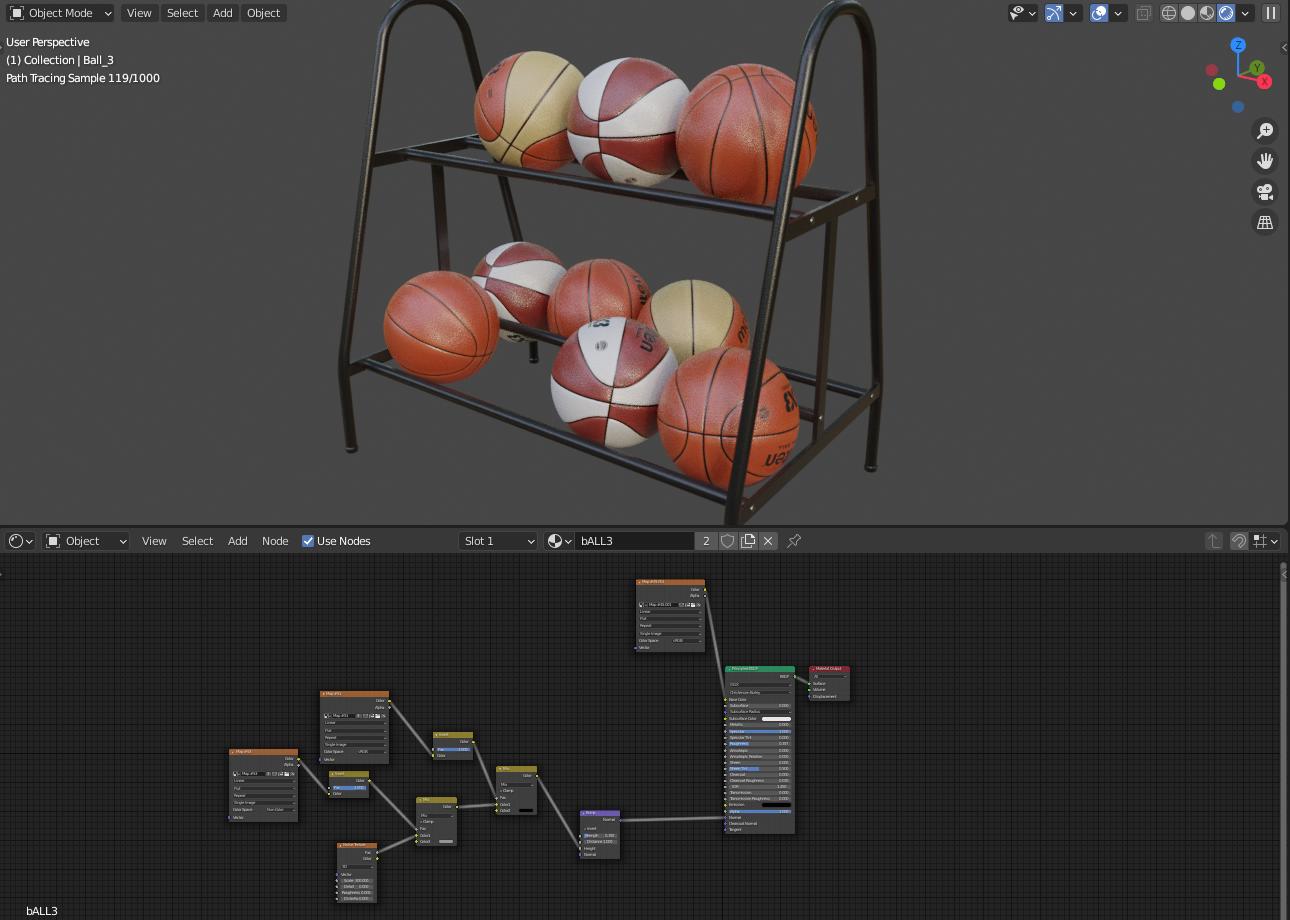1290x920 pixels.
Task: Toggle X-ray display in viewport header
Action: coord(1143,13)
